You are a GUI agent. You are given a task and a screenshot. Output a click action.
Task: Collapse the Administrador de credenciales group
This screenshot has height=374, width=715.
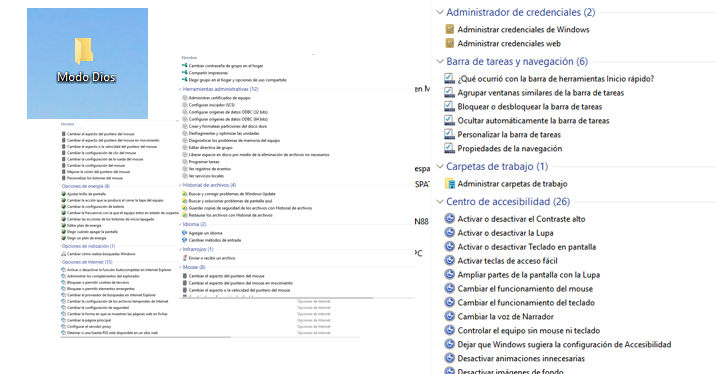pyautogui.click(x=440, y=12)
